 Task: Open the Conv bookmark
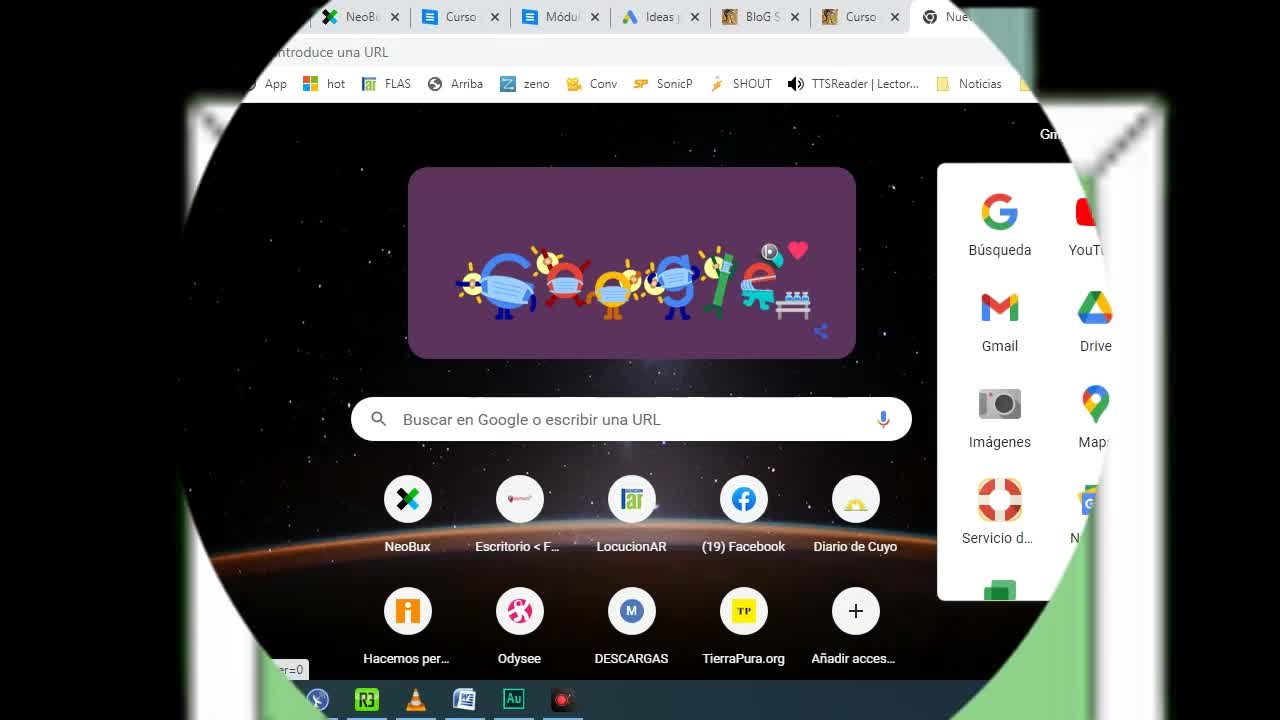click(x=592, y=84)
